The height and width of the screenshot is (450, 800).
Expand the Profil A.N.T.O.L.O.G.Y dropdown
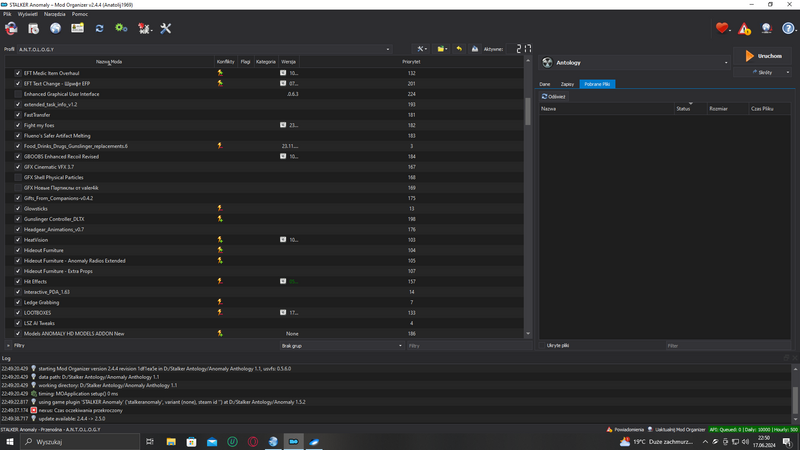tap(388, 49)
